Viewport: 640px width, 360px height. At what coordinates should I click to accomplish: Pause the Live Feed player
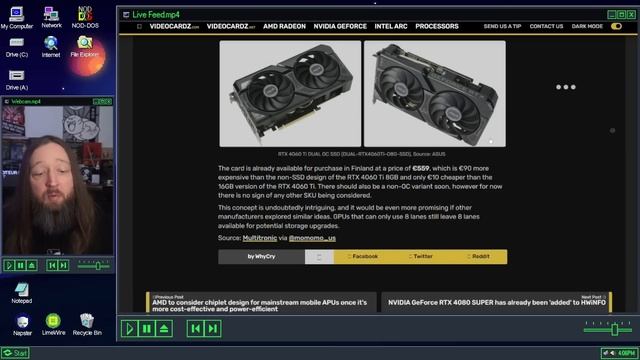[147, 329]
